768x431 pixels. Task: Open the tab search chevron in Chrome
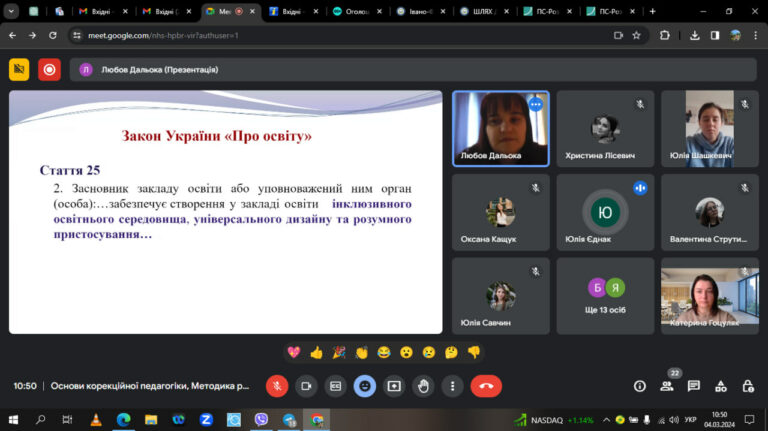pos(11,11)
